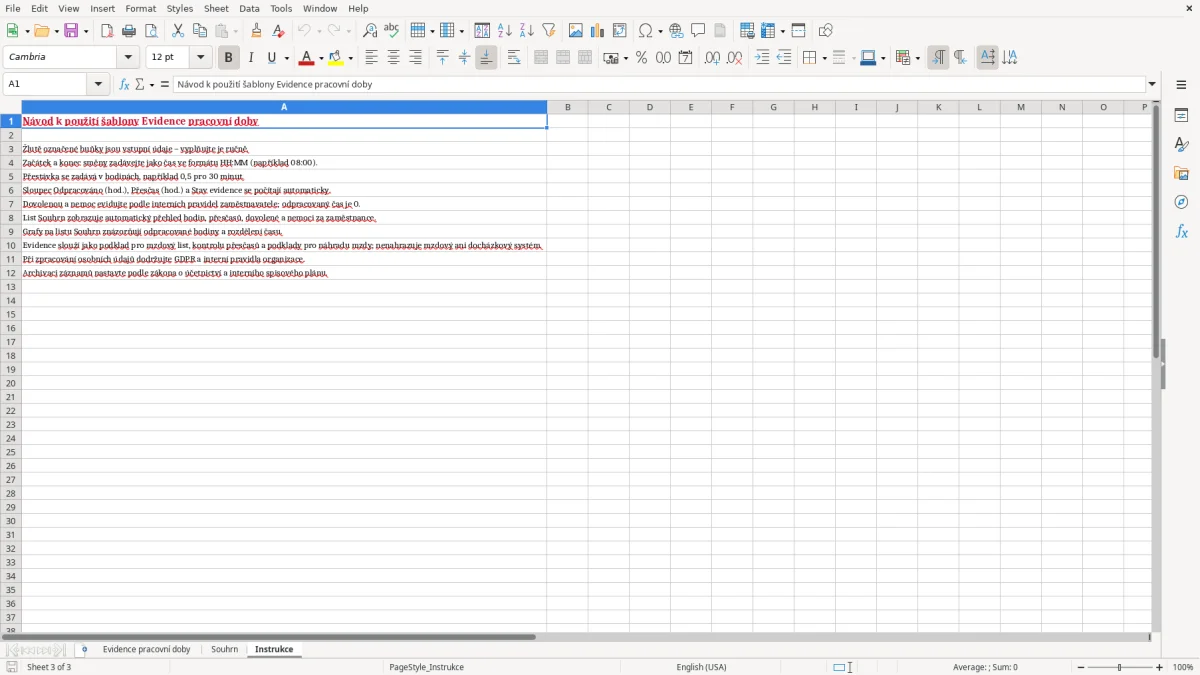Apply the red font color swatch
This screenshot has width=1200, height=675.
click(x=307, y=58)
